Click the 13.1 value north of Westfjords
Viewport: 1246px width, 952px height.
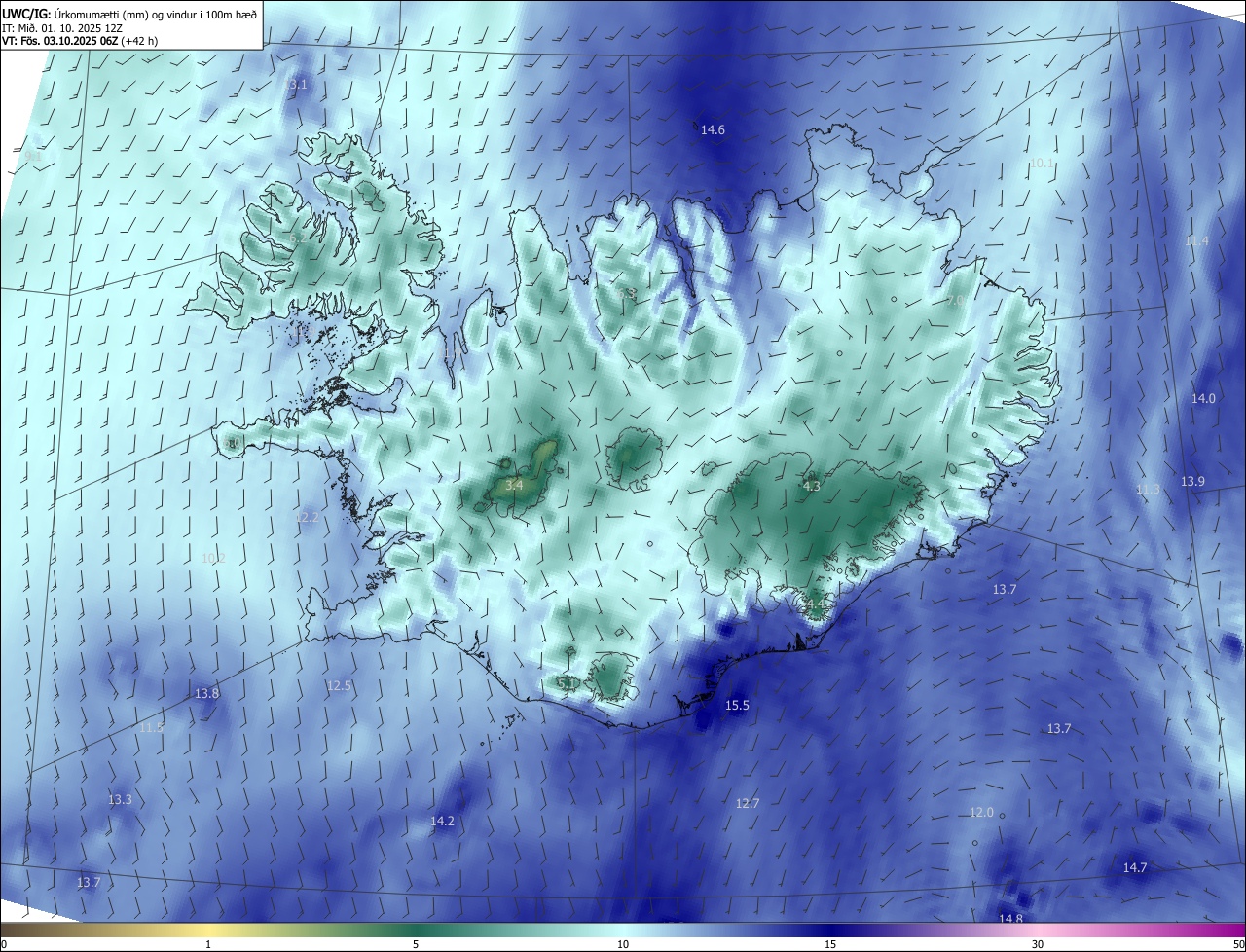click(295, 85)
